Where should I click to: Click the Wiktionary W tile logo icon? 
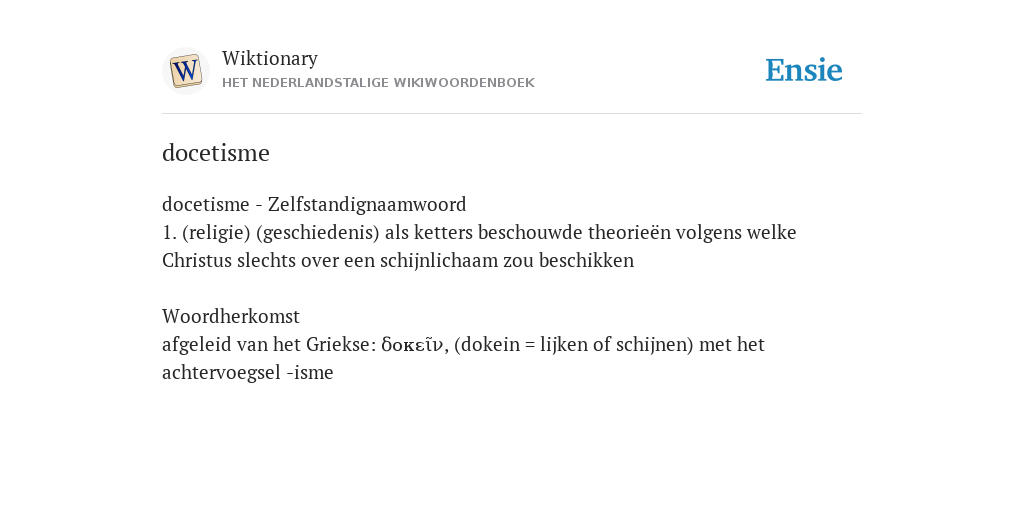coord(185,71)
